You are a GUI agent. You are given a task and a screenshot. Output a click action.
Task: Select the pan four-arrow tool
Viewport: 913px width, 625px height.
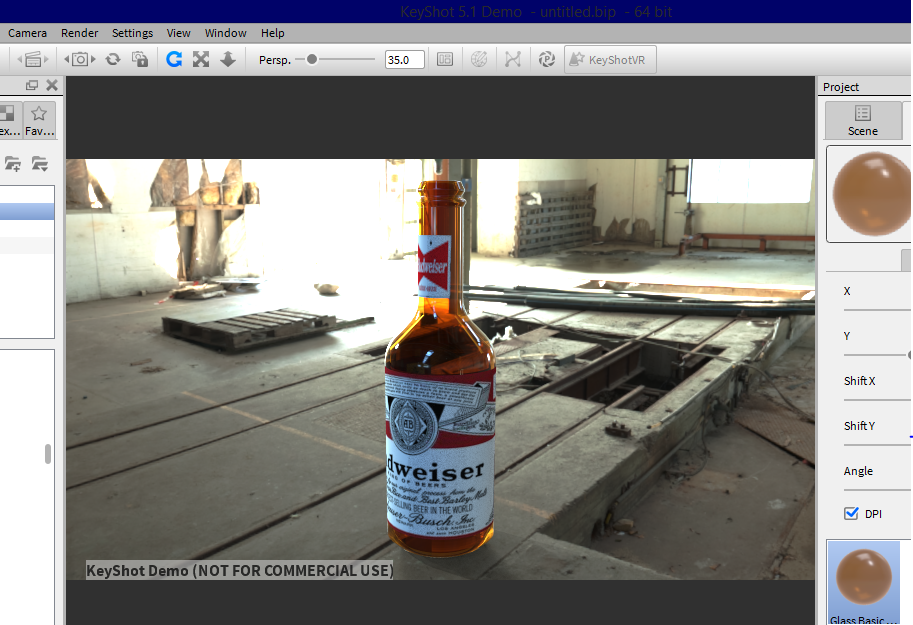coord(201,59)
